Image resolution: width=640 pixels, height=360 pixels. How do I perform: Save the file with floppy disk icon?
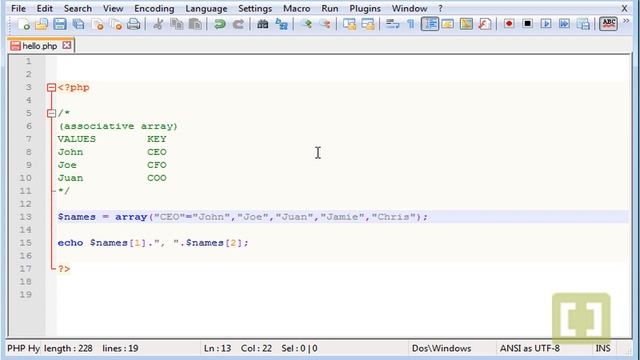pyautogui.click(x=60, y=24)
